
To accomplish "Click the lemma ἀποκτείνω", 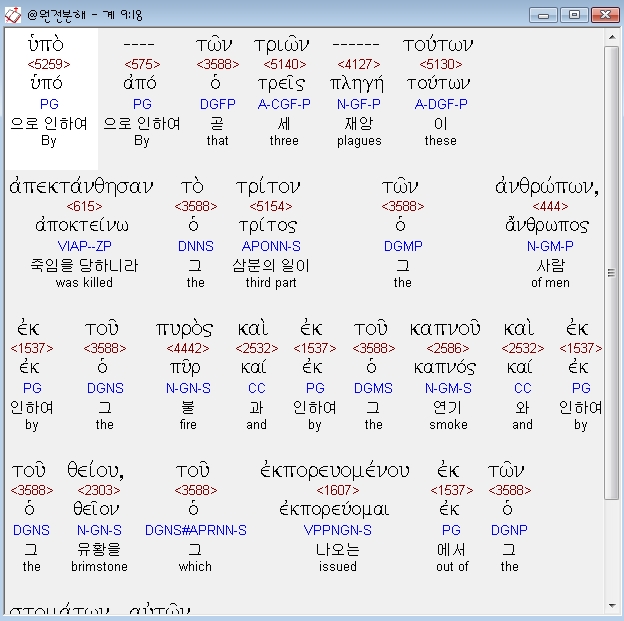I will tap(82, 225).
